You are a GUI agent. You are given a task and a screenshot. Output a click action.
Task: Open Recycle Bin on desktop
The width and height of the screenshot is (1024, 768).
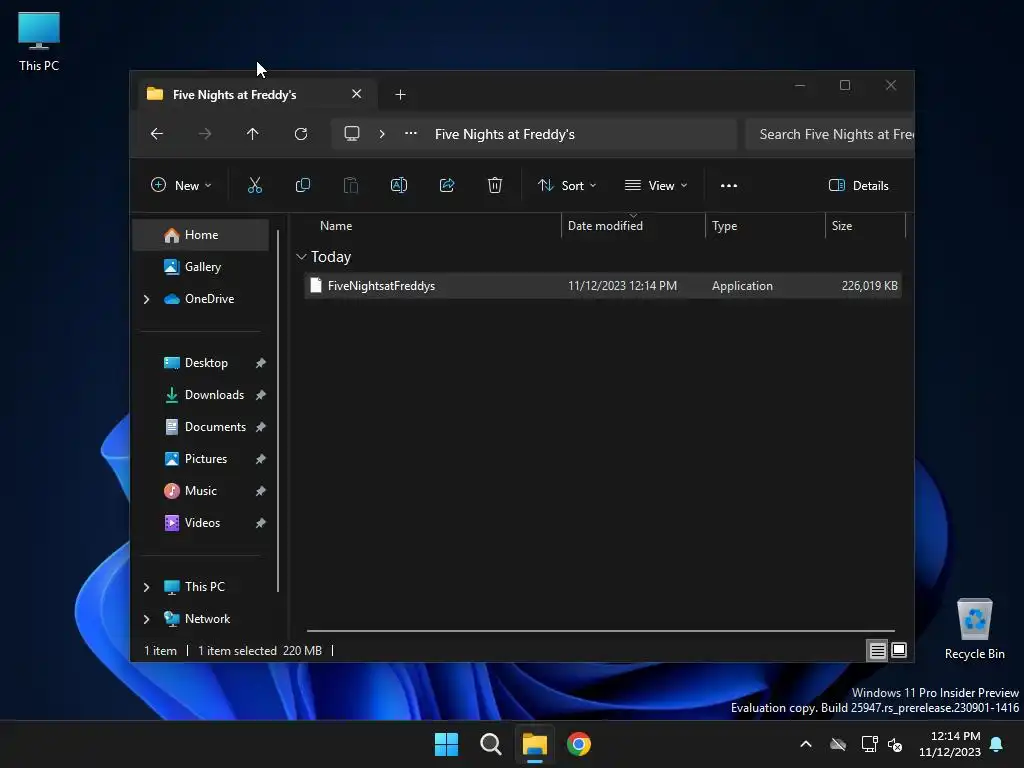coord(974,629)
